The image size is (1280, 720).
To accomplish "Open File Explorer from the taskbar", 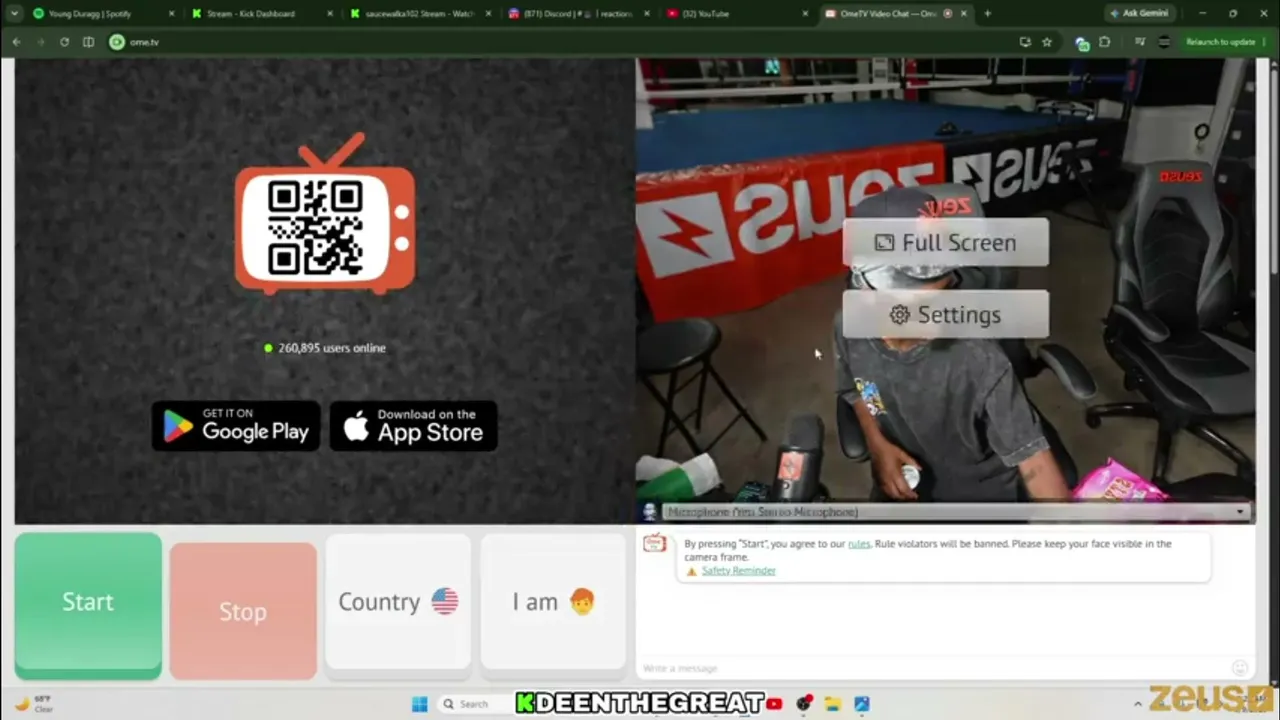I will click(832, 704).
